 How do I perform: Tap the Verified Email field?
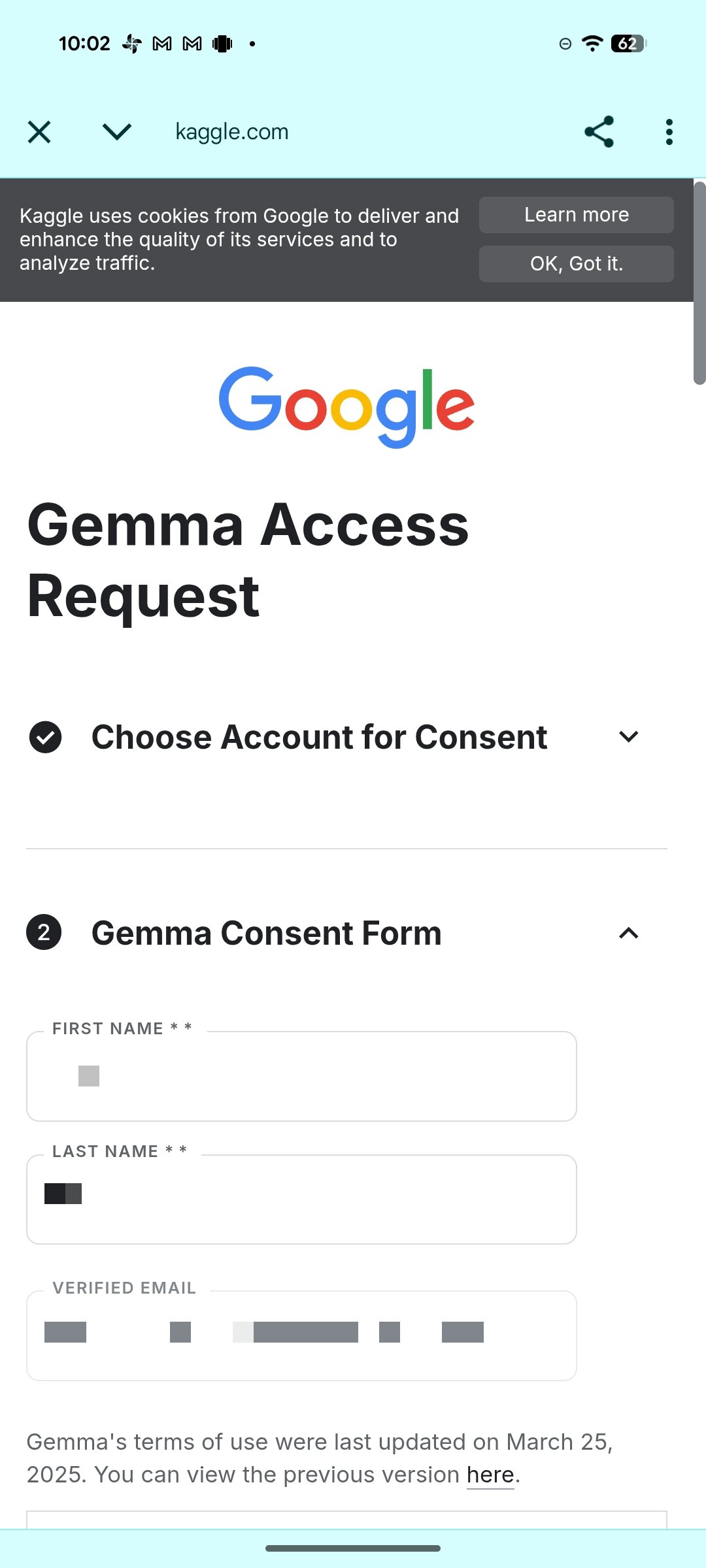pyautogui.click(x=301, y=1335)
